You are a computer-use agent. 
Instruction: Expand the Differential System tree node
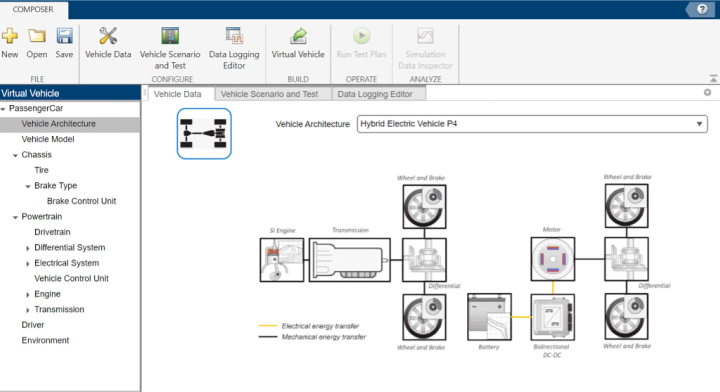[28, 248]
